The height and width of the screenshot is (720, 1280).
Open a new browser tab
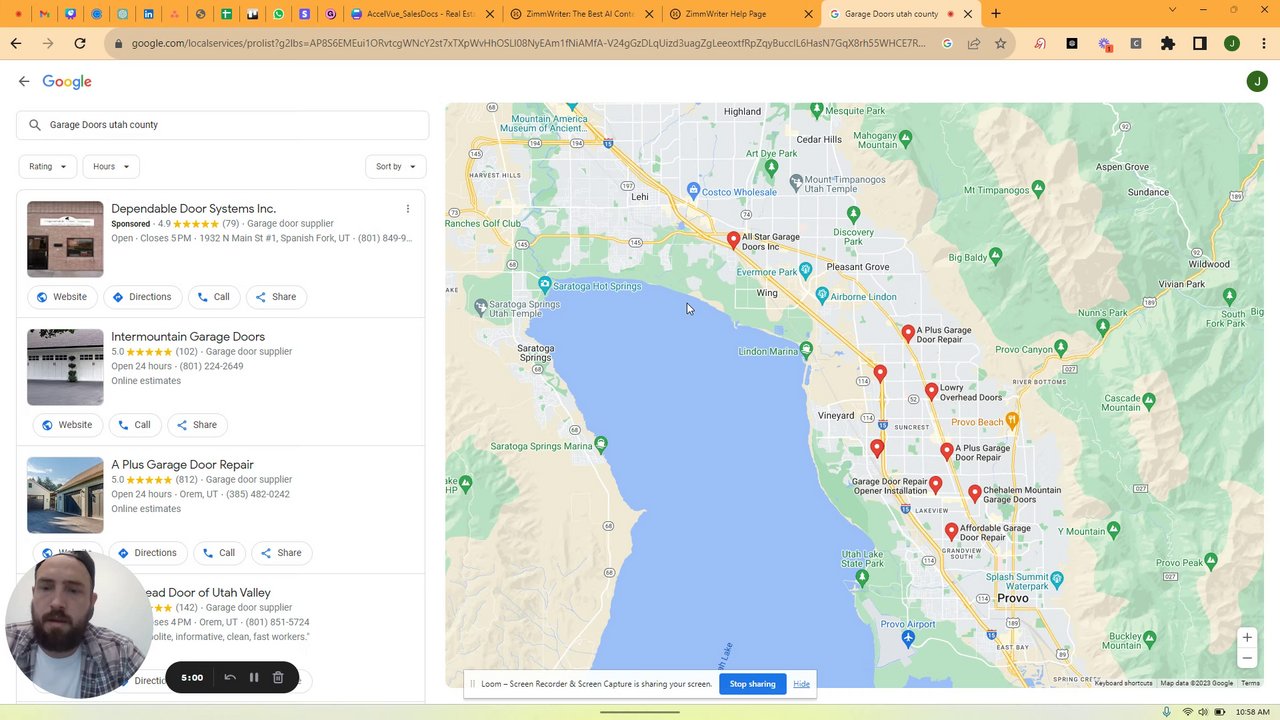click(x=996, y=14)
